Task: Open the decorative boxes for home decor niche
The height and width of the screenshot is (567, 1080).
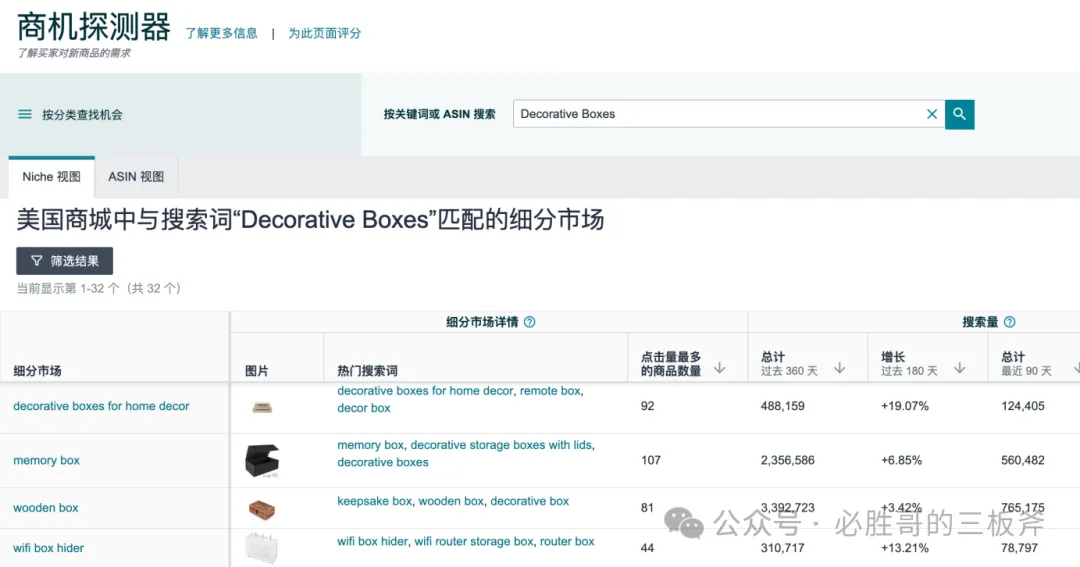Action: (101, 406)
